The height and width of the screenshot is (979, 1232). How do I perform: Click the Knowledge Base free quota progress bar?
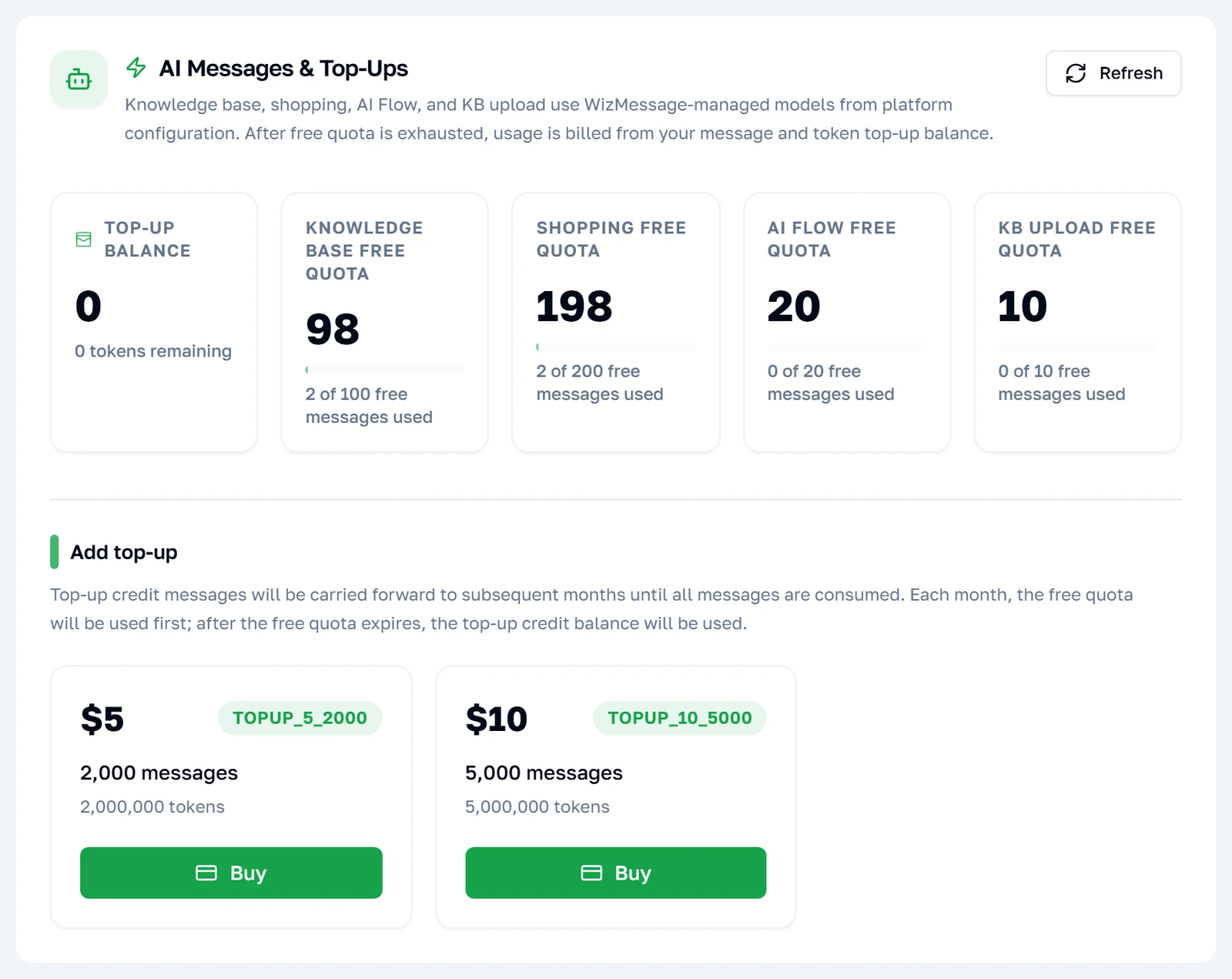click(385, 370)
